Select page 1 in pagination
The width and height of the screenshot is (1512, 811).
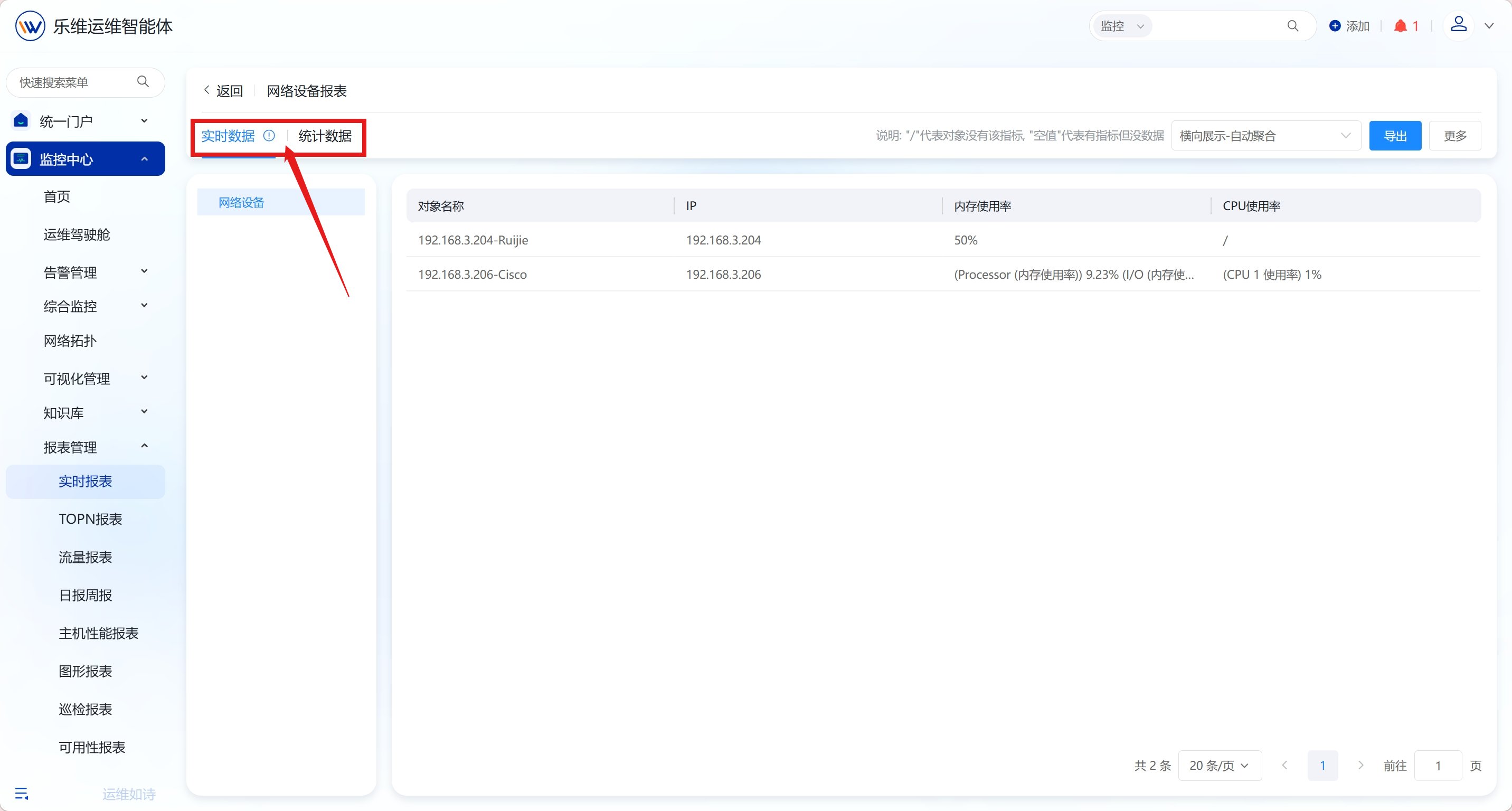pos(1322,765)
